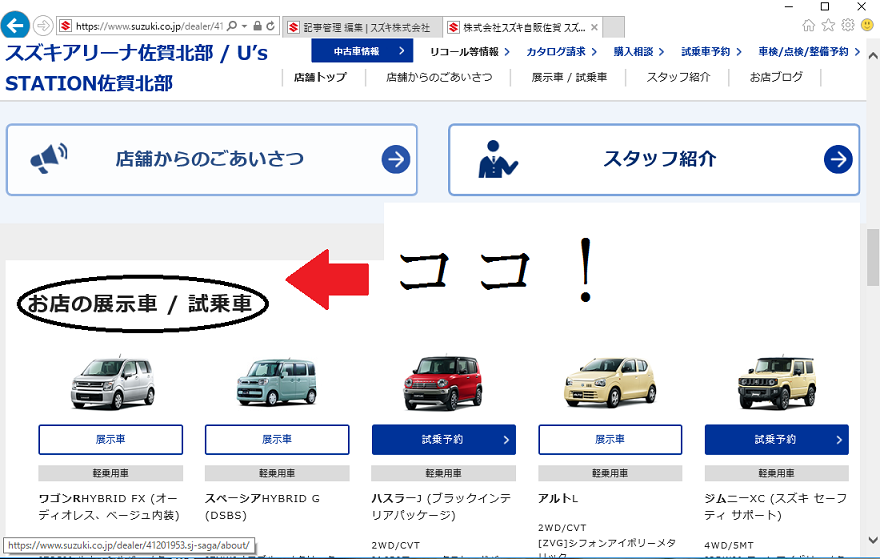Open the browser home icon

pos(808,25)
